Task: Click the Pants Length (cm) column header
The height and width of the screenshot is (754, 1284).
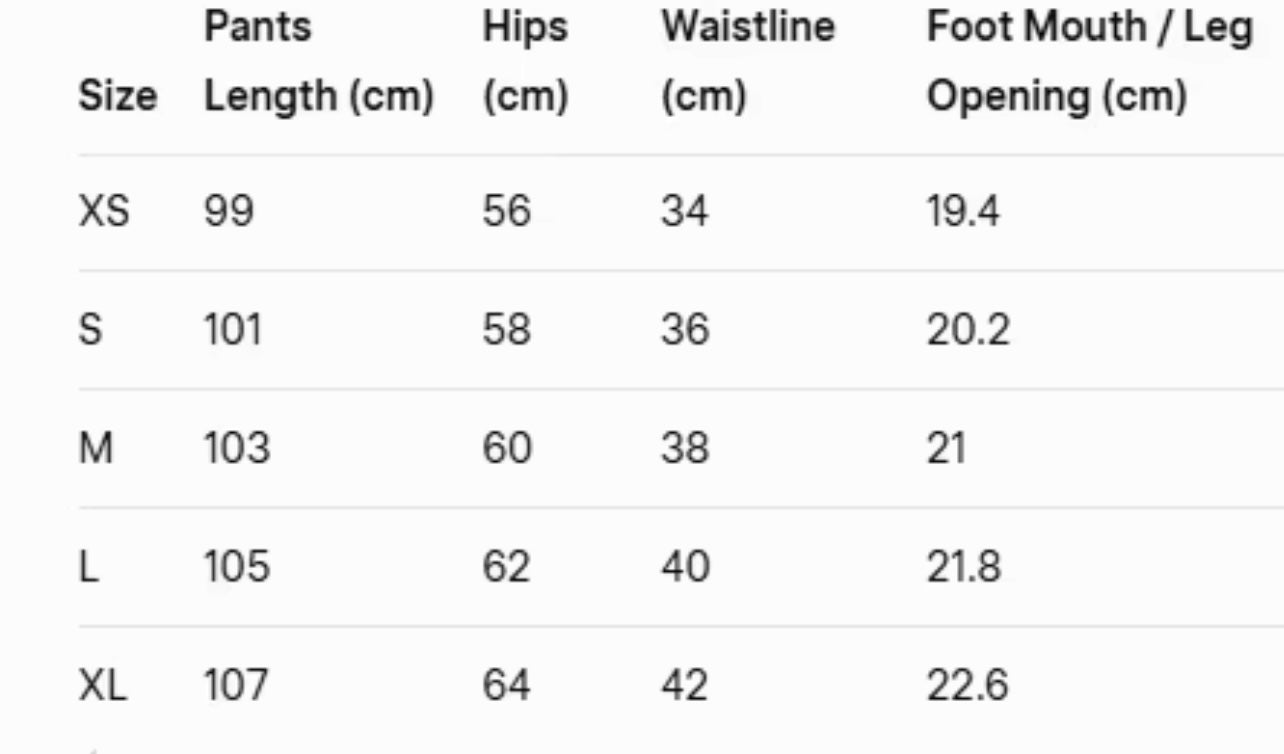Action: [318, 62]
